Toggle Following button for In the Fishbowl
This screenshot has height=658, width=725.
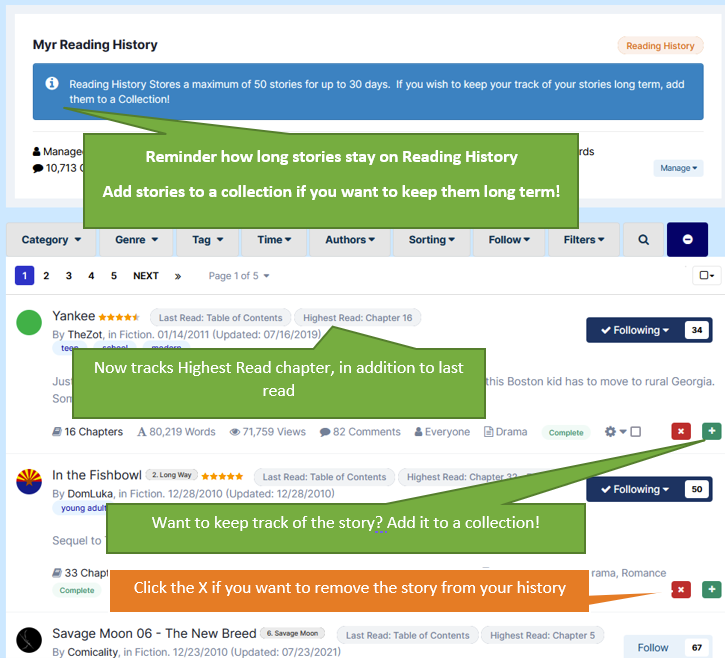pyautogui.click(x=635, y=489)
